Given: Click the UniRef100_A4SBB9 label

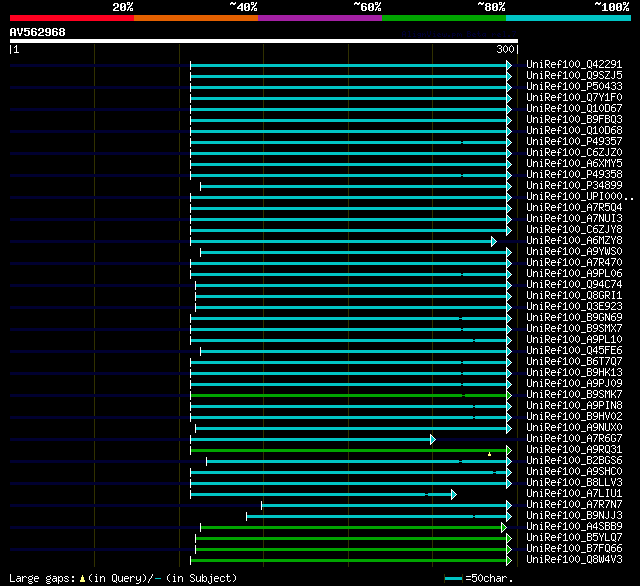Looking at the screenshot, I should coord(574,527).
